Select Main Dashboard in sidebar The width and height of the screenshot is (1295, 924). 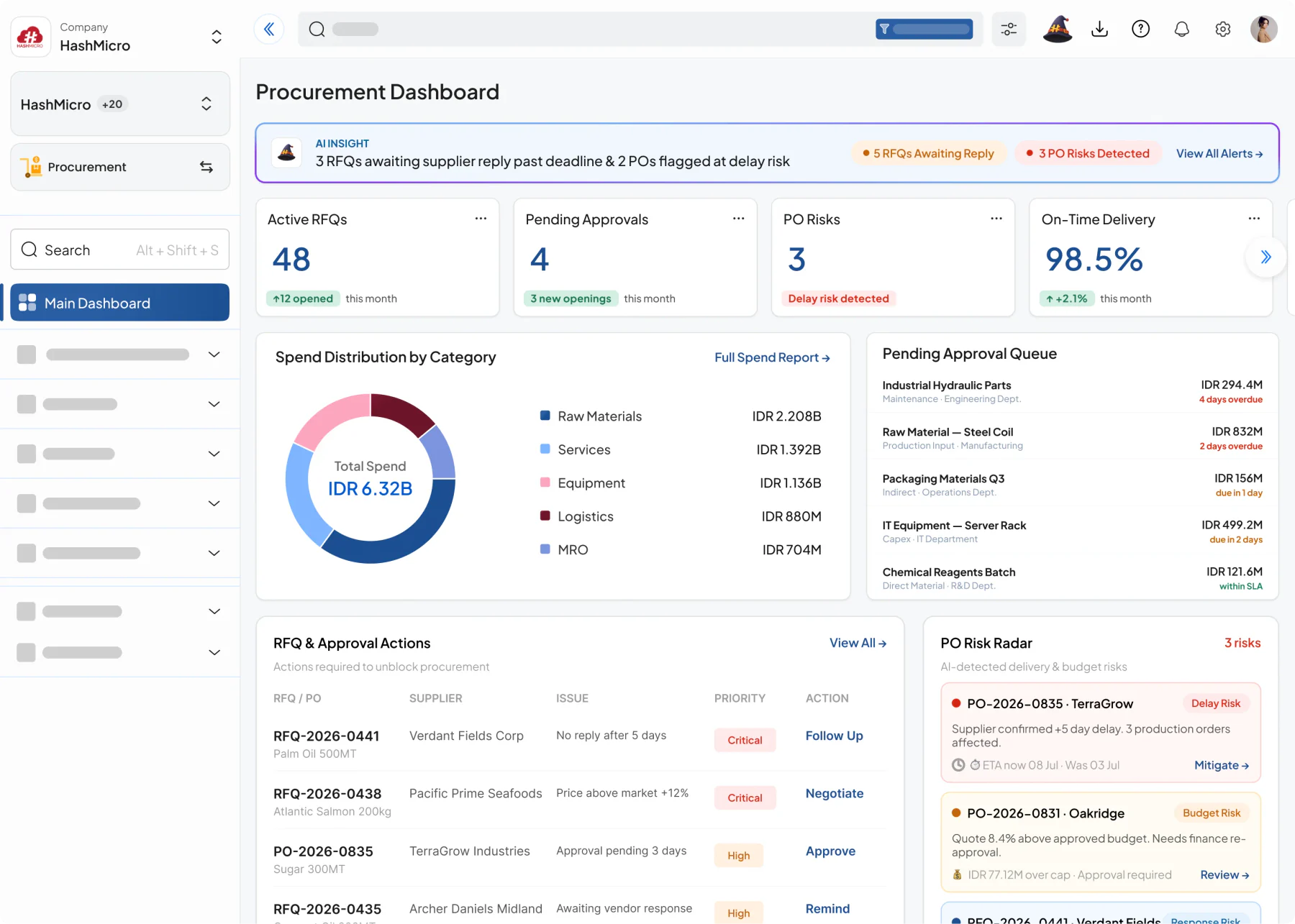tap(120, 303)
